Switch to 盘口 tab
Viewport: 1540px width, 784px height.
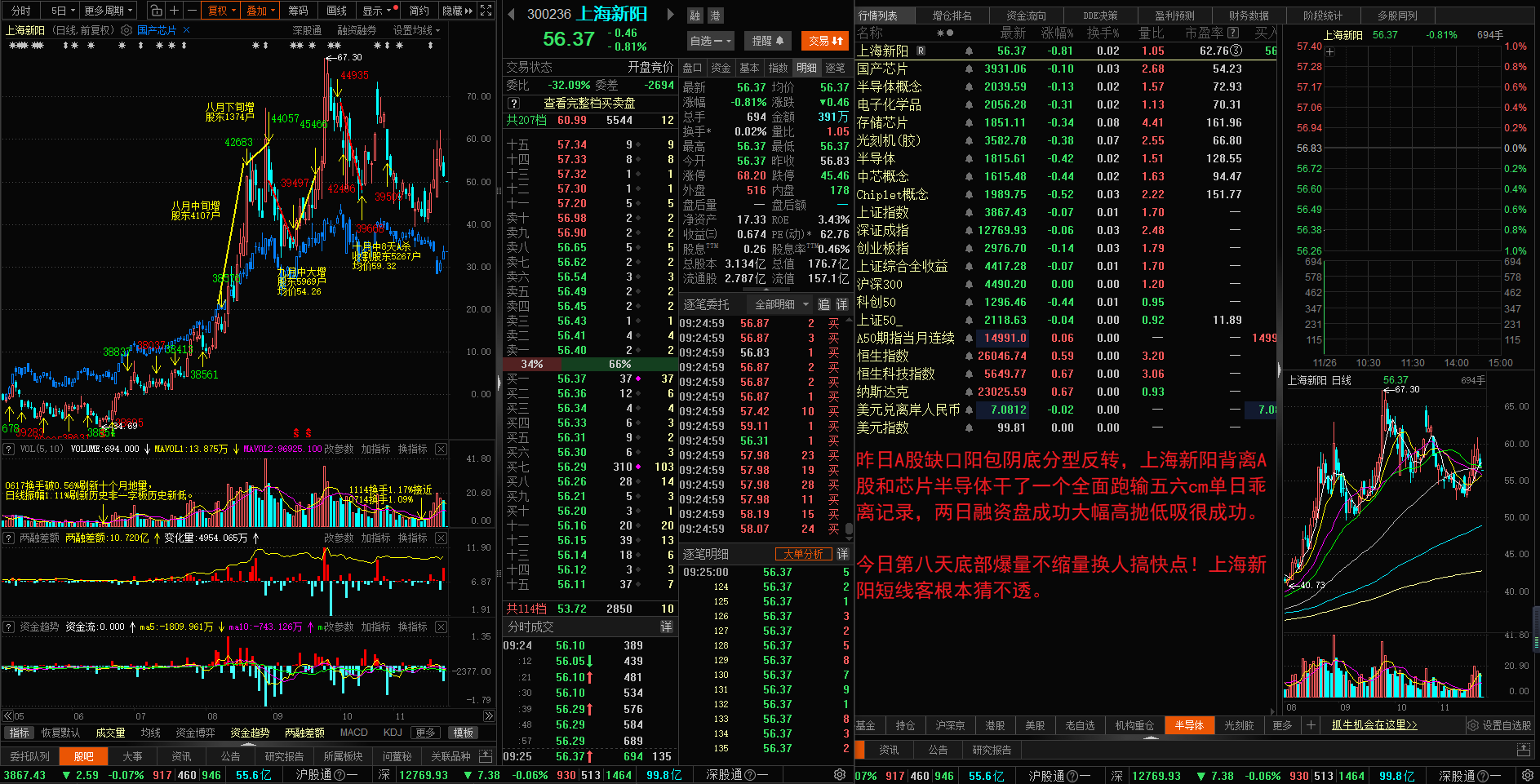pos(692,68)
